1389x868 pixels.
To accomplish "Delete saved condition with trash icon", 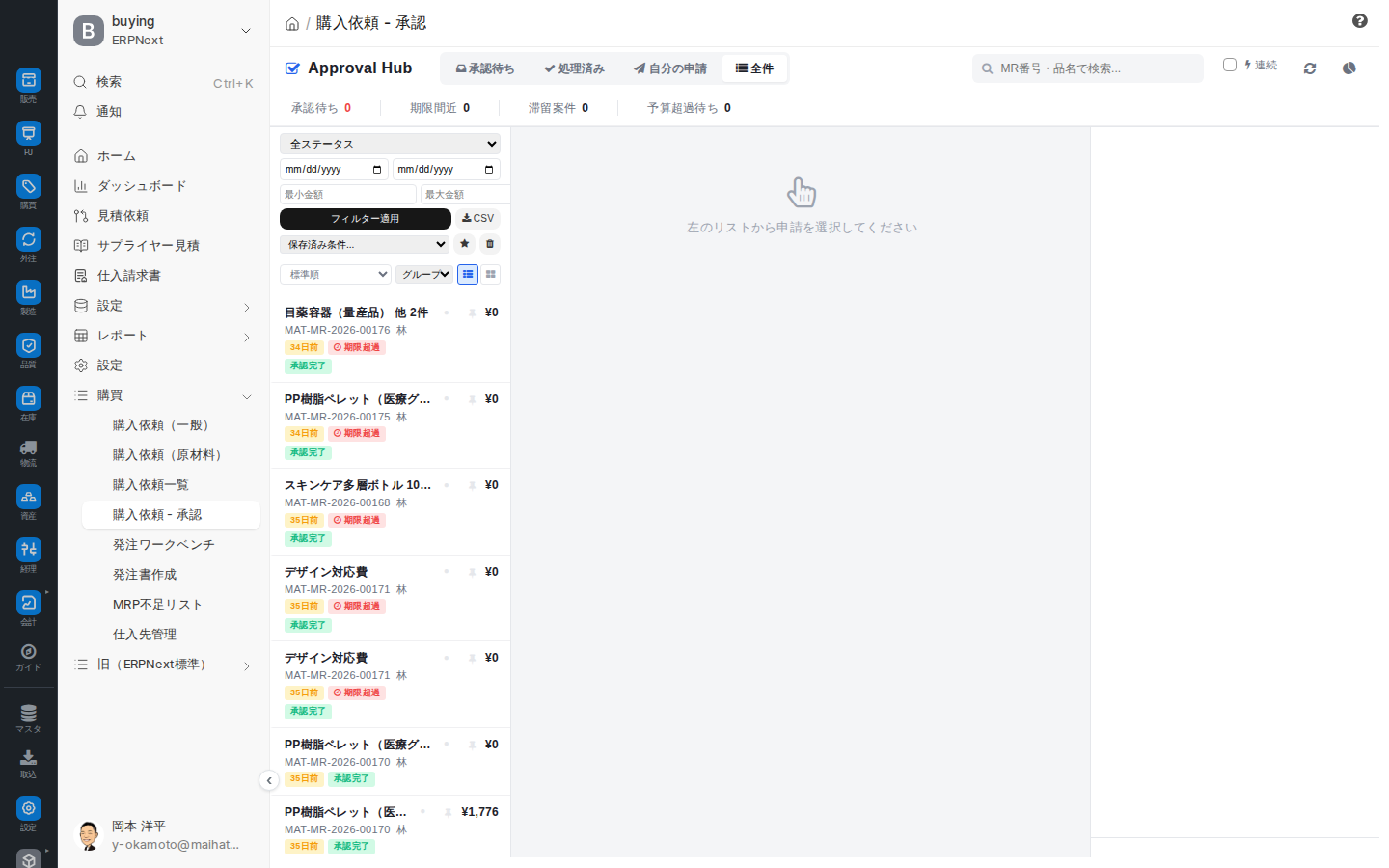I will (490, 244).
